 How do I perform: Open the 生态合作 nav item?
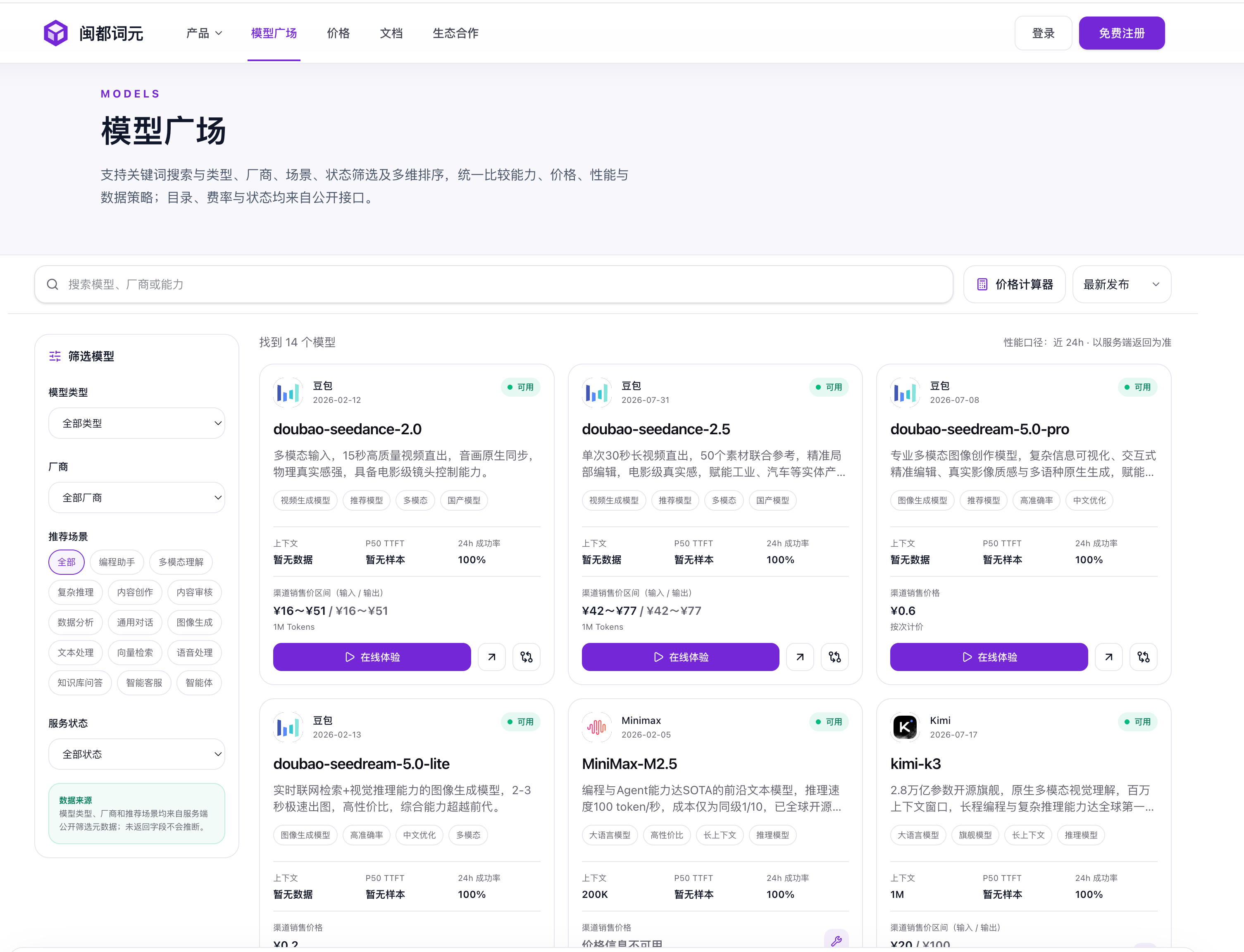(456, 33)
